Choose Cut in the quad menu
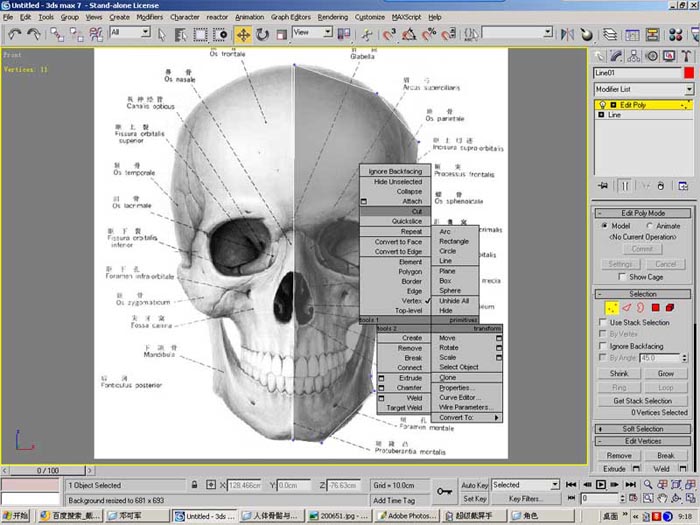The image size is (700, 525). click(x=395, y=211)
